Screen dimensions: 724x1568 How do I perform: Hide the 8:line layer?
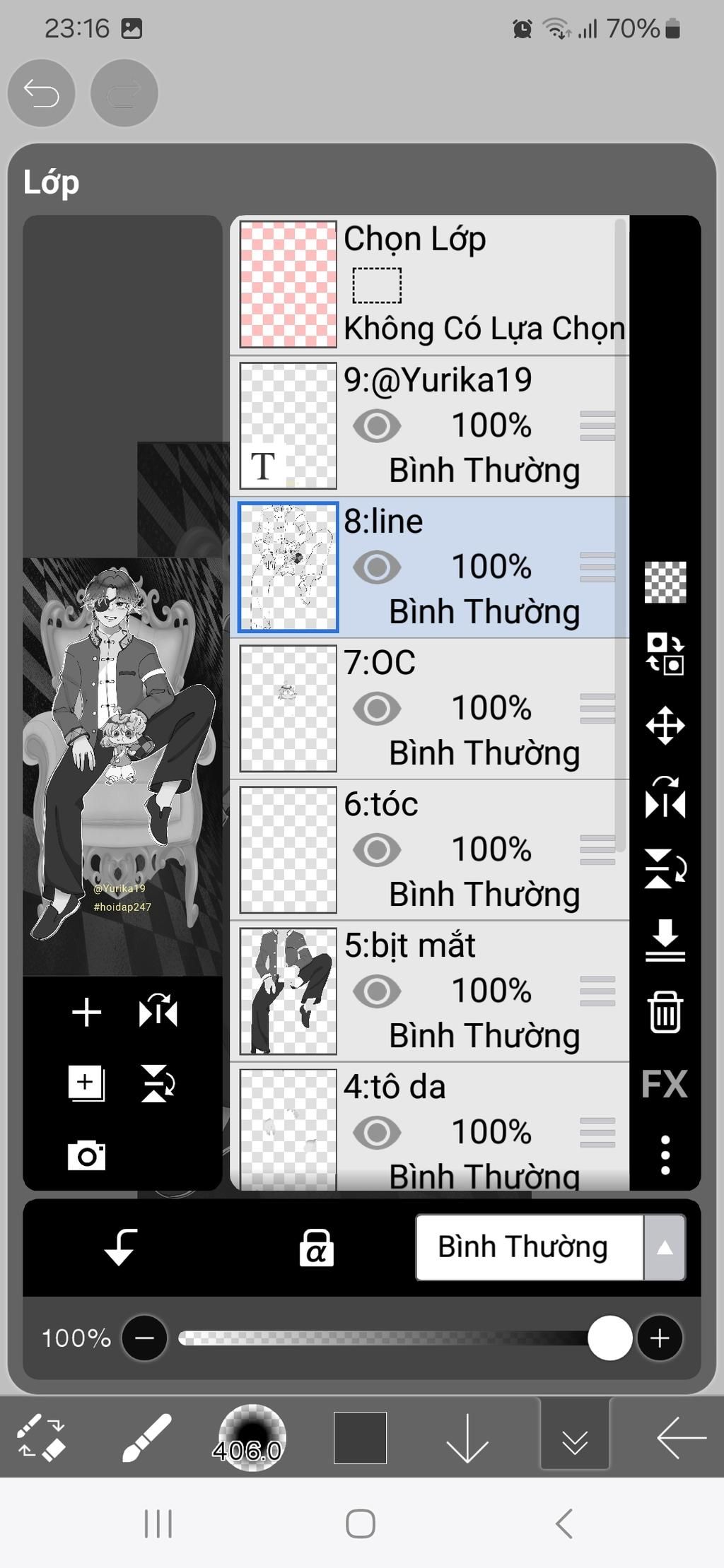click(377, 567)
